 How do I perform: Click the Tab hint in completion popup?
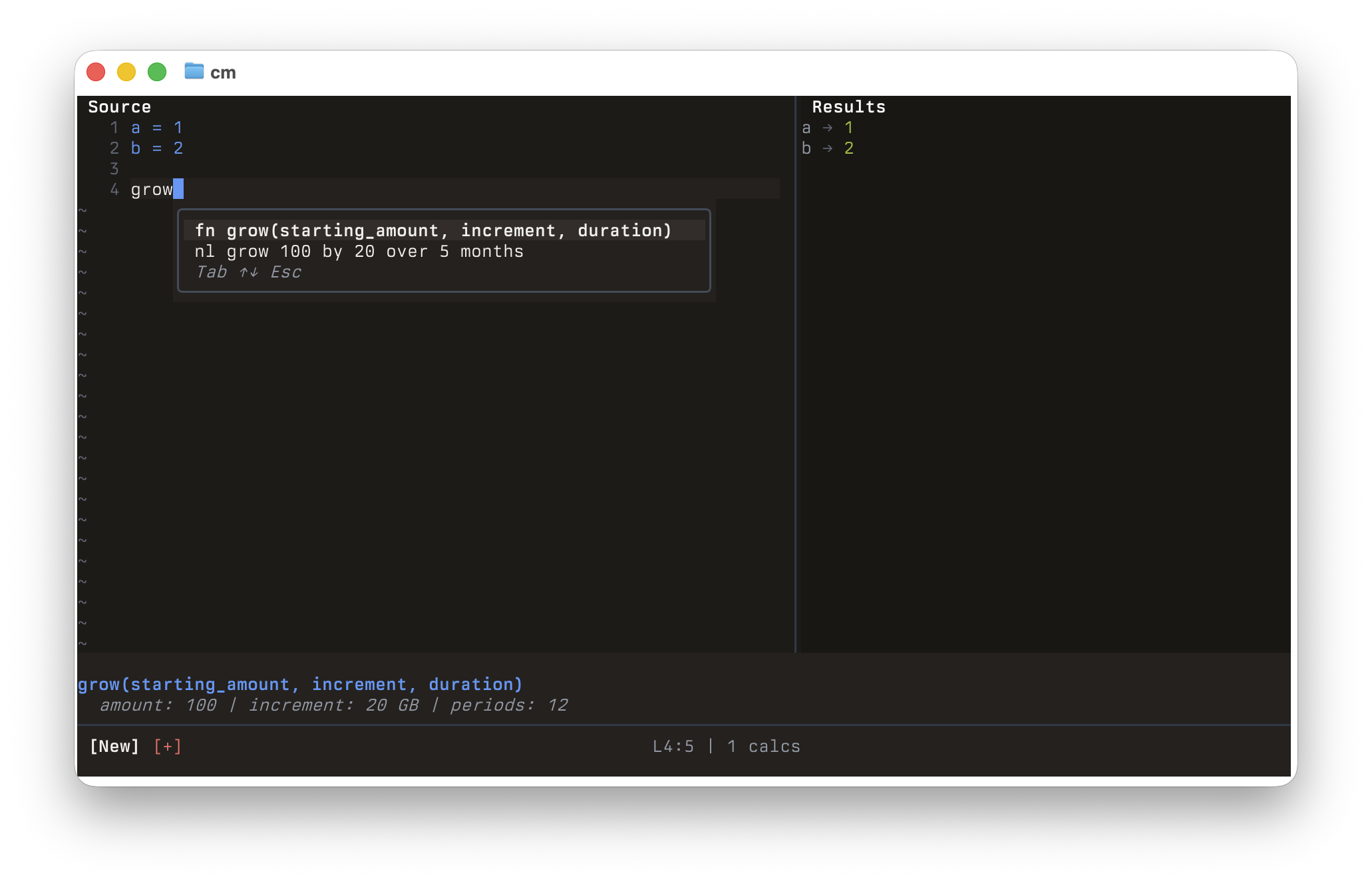[x=212, y=272]
